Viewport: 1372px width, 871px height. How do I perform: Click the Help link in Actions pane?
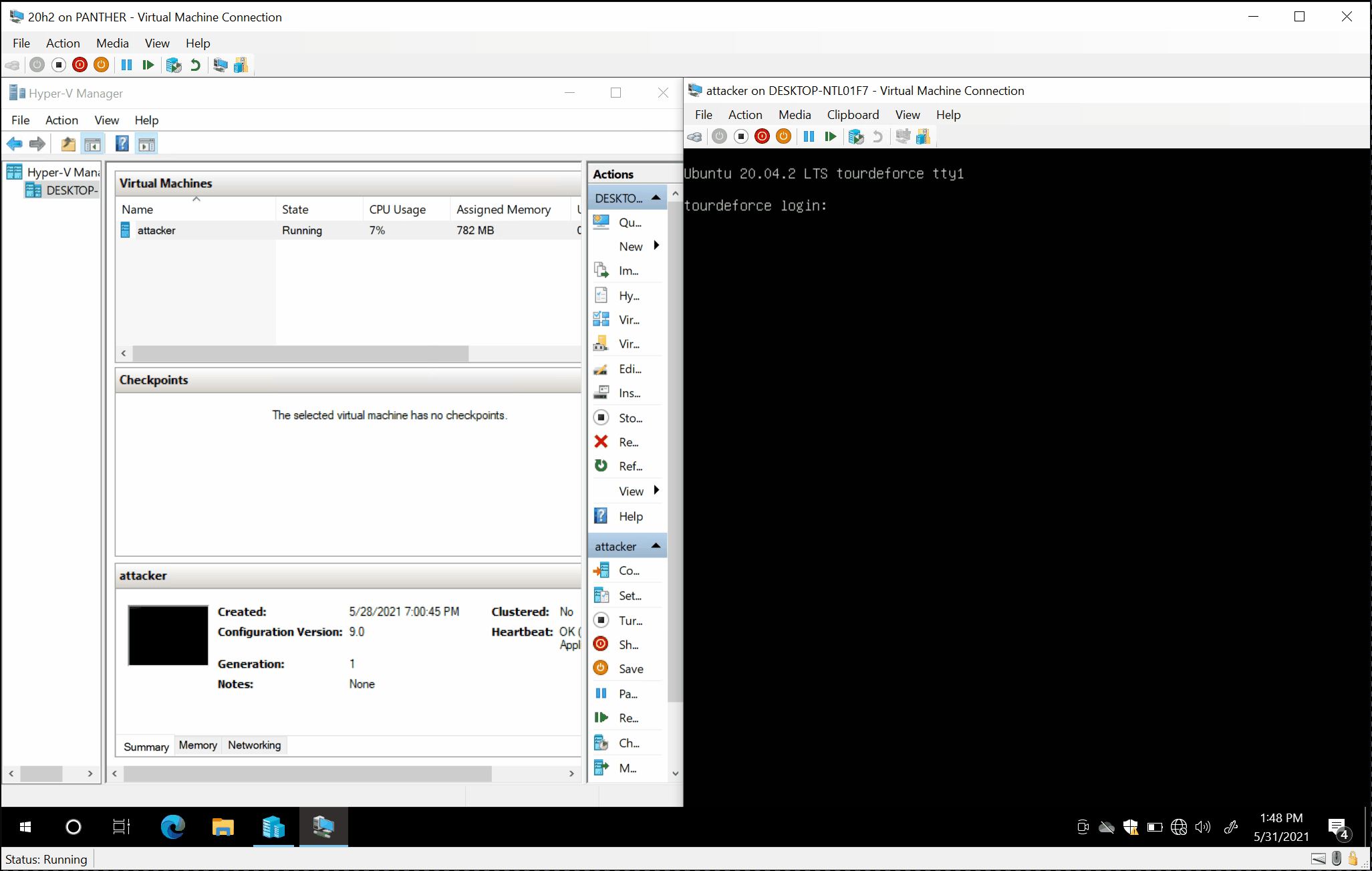pos(630,516)
